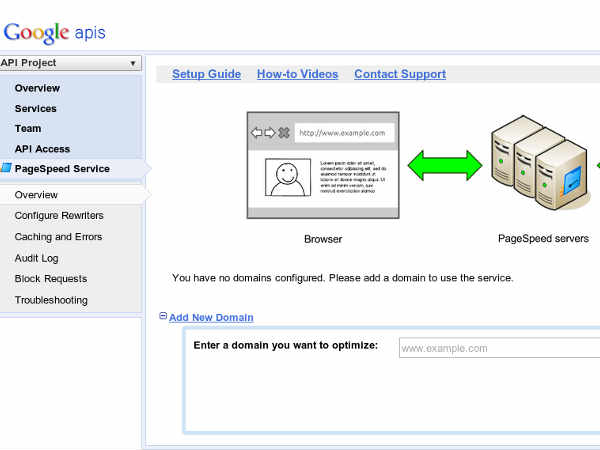Select Team in the sidebar

pyautogui.click(x=28, y=128)
